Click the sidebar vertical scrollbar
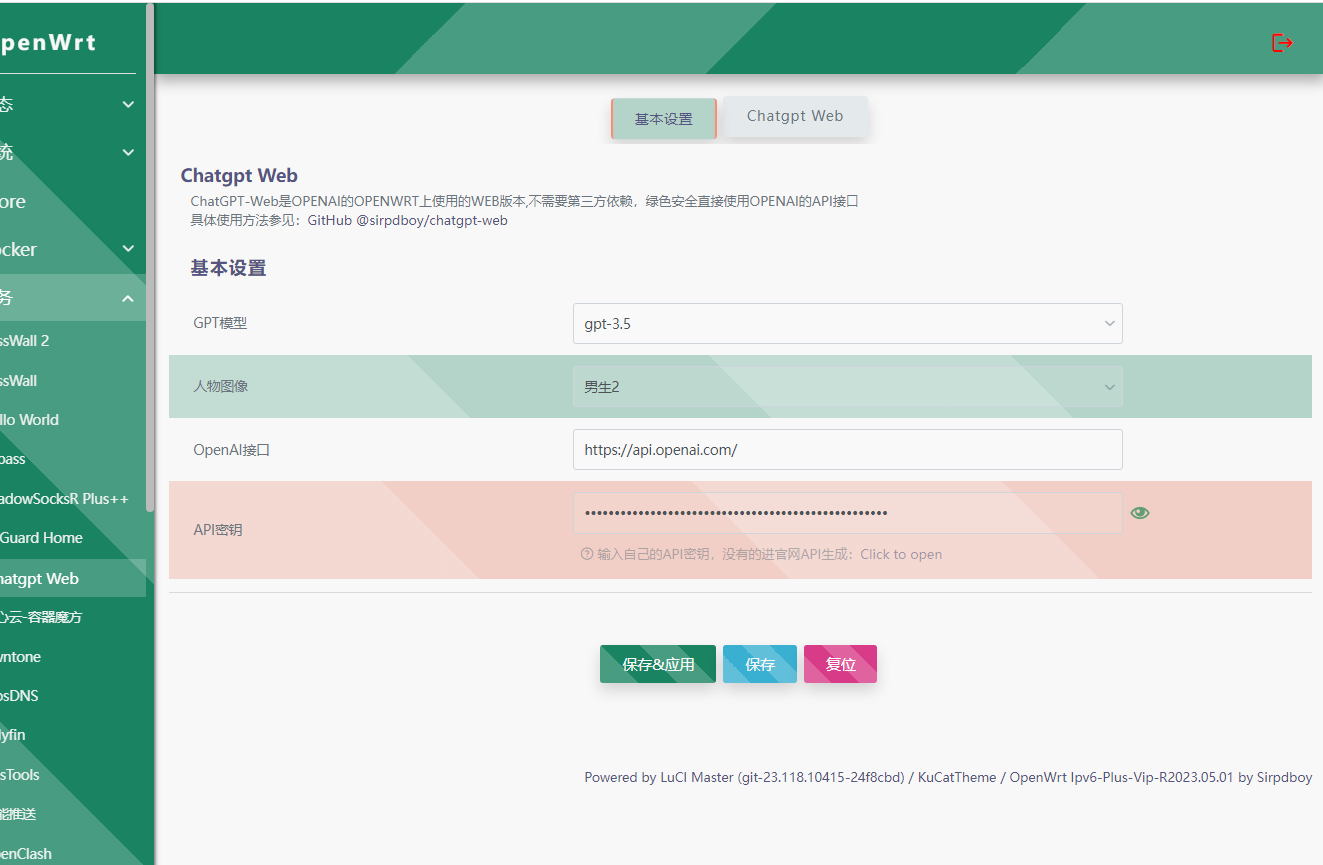The height and width of the screenshot is (865, 1323). point(150,258)
